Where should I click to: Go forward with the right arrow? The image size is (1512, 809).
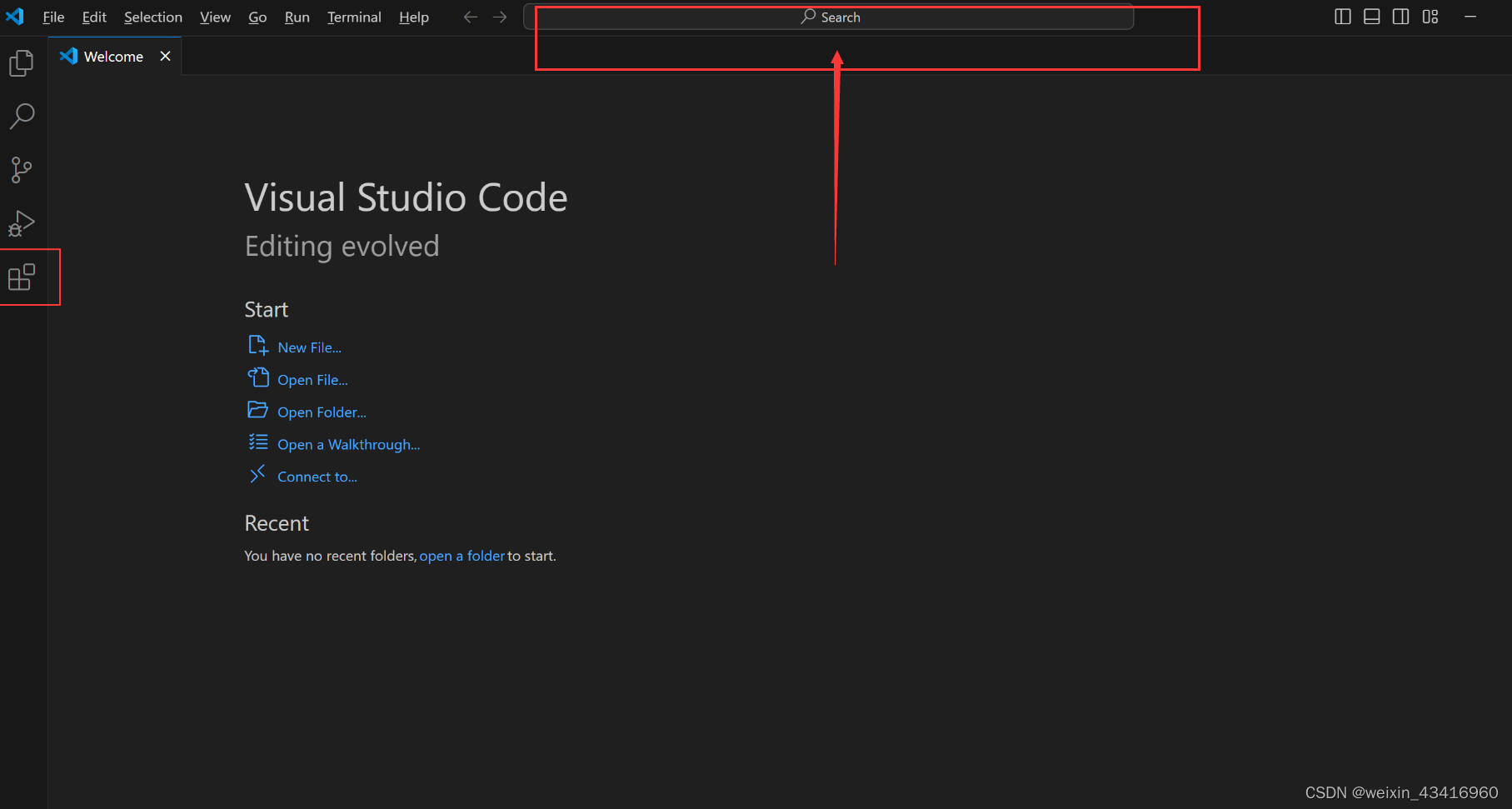[500, 17]
